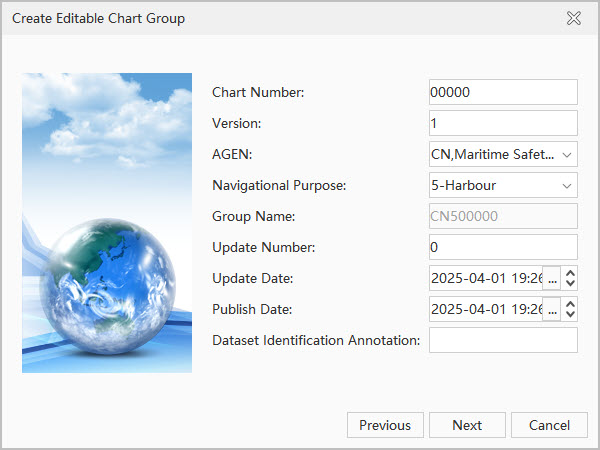Image resolution: width=600 pixels, height=450 pixels.
Task: Click the Update Date ellipsis picker button
Action: (551, 278)
